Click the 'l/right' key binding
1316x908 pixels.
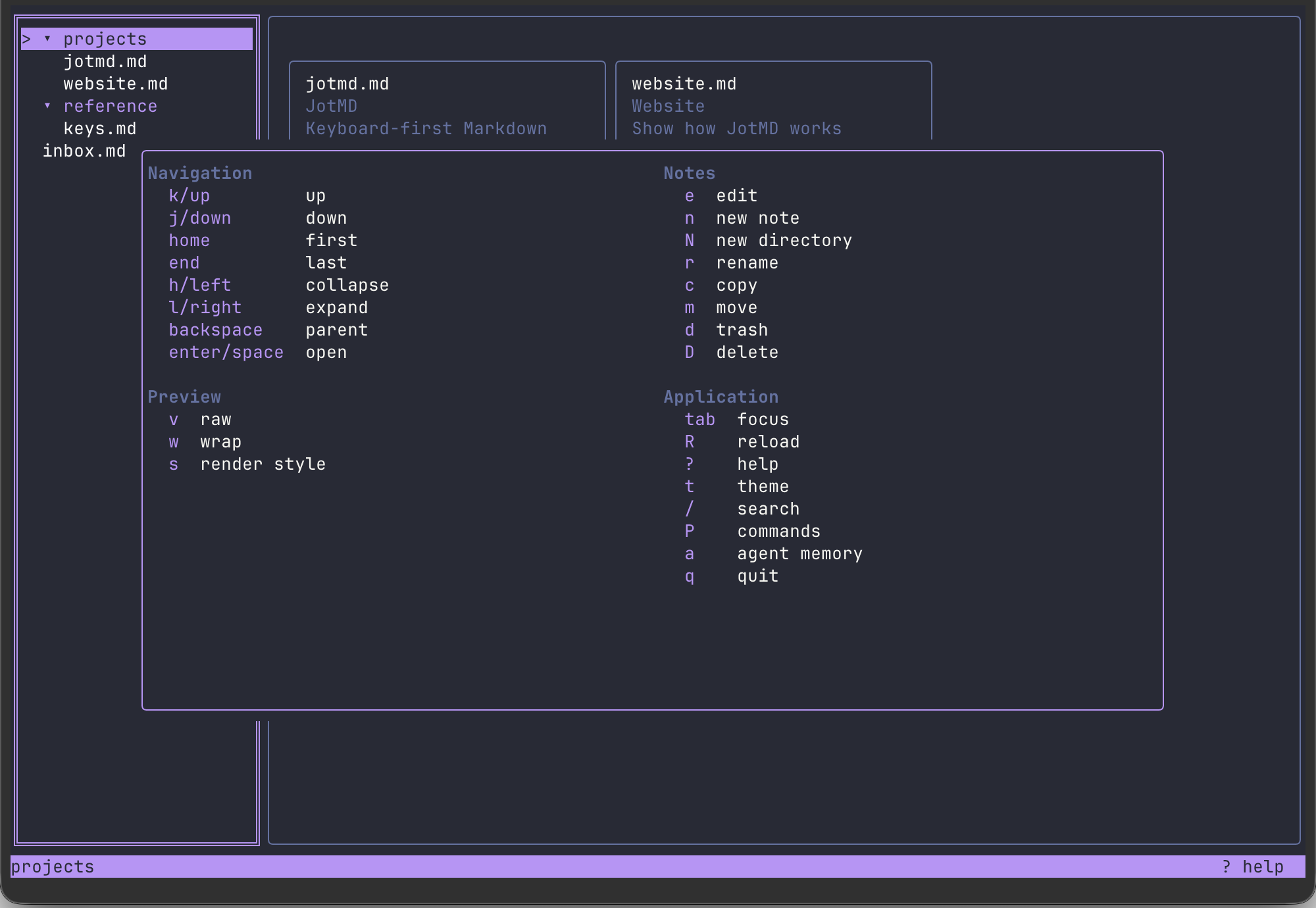pyautogui.click(x=205, y=307)
